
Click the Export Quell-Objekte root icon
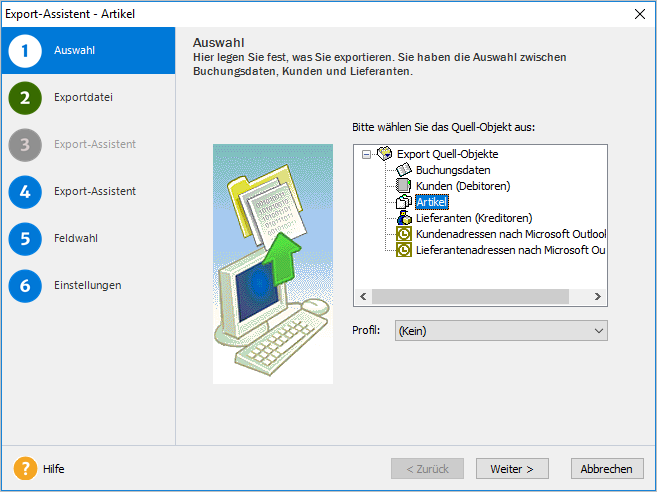coord(384,153)
